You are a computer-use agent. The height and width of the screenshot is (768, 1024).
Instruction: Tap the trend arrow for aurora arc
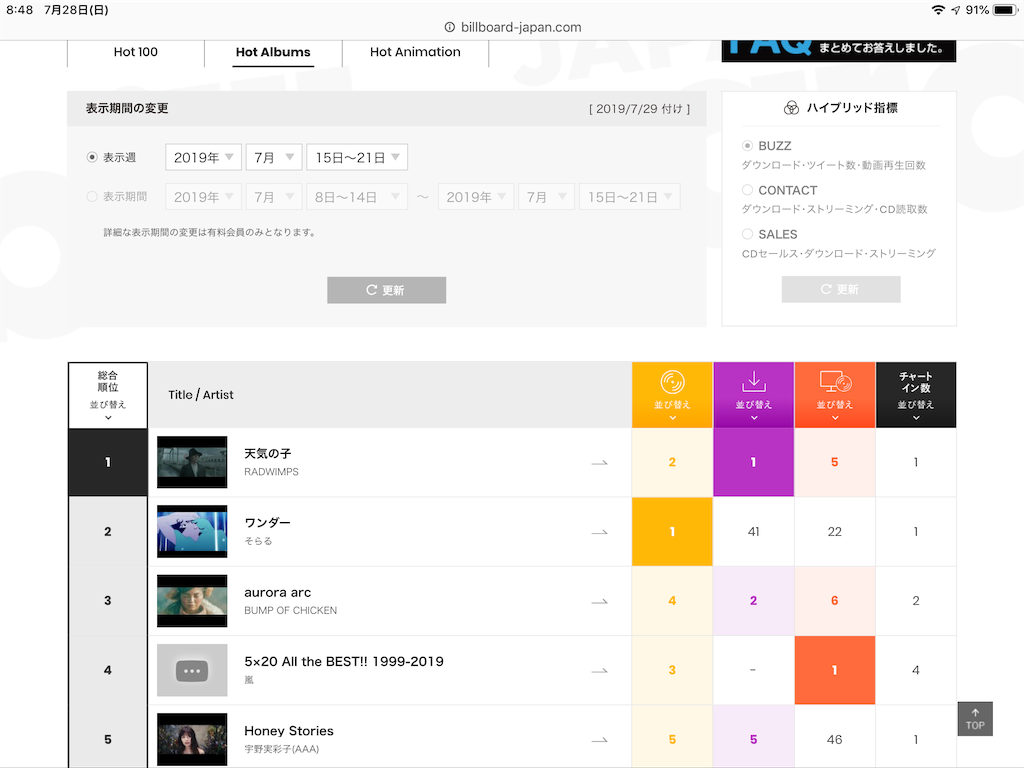click(600, 601)
